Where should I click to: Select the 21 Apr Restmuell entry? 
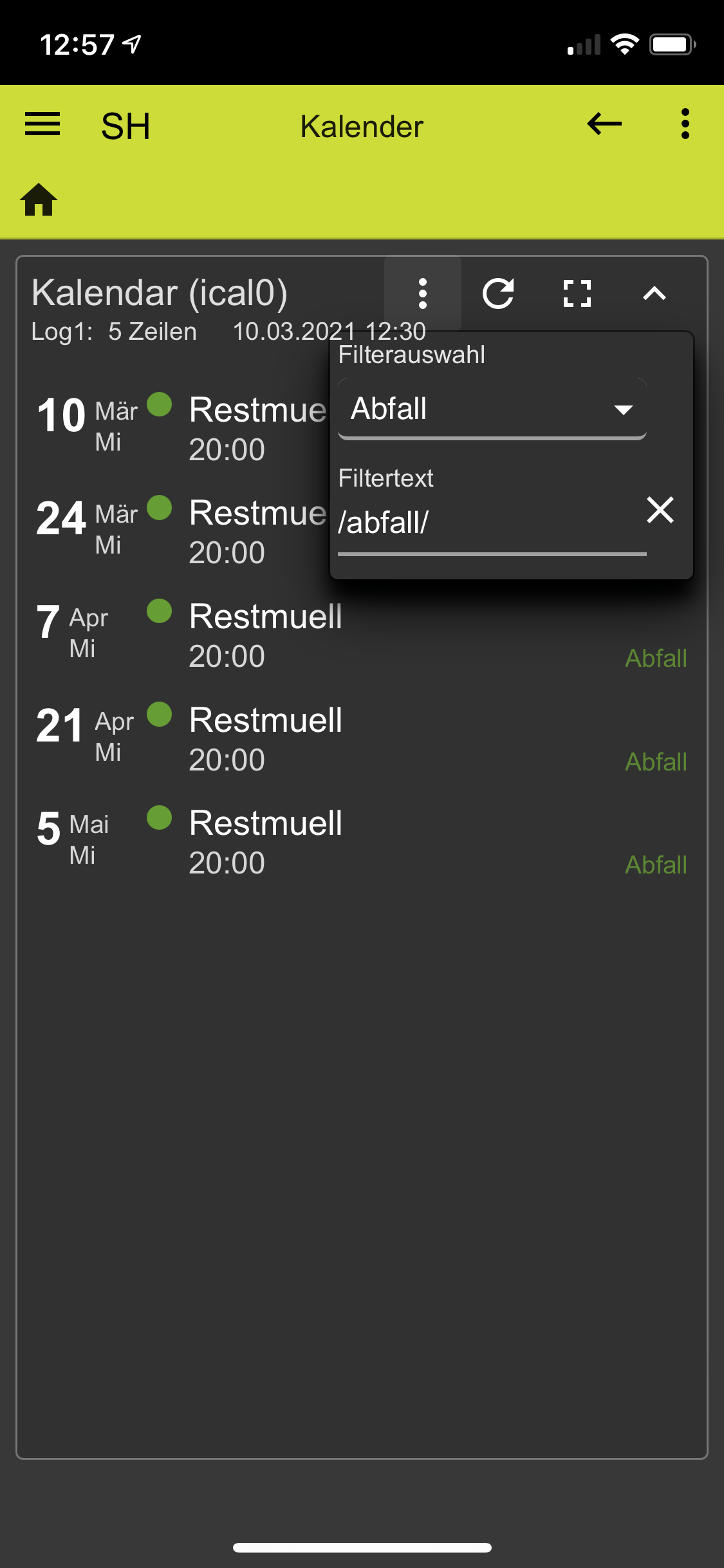362,740
